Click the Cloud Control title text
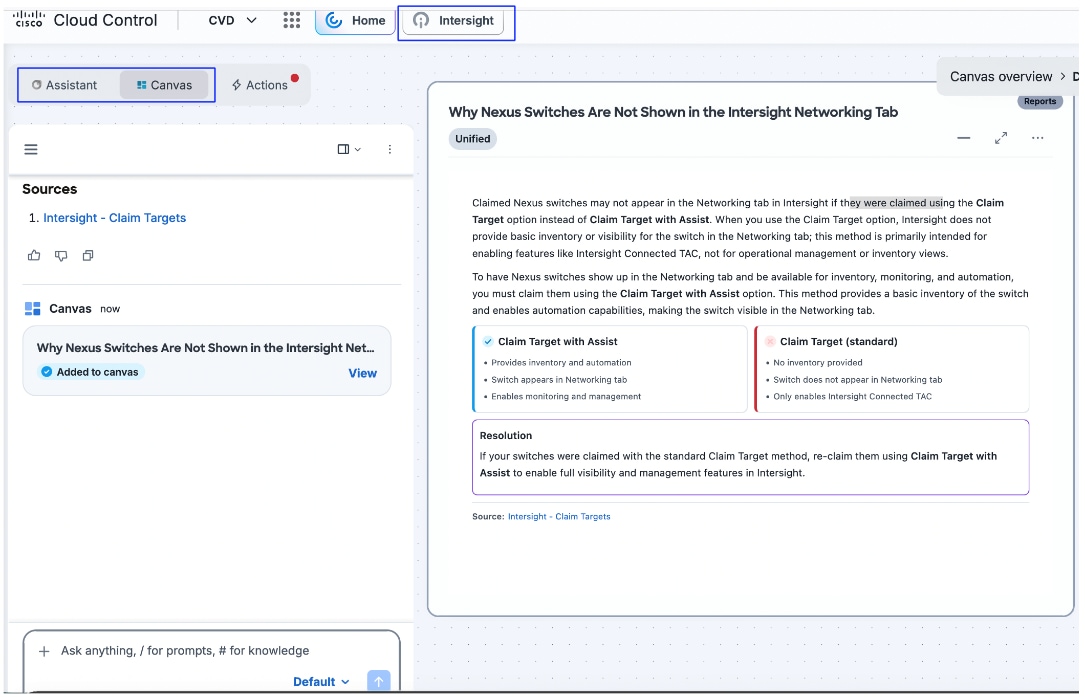The height and width of the screenshot is (697, 1085). [105, 21]
